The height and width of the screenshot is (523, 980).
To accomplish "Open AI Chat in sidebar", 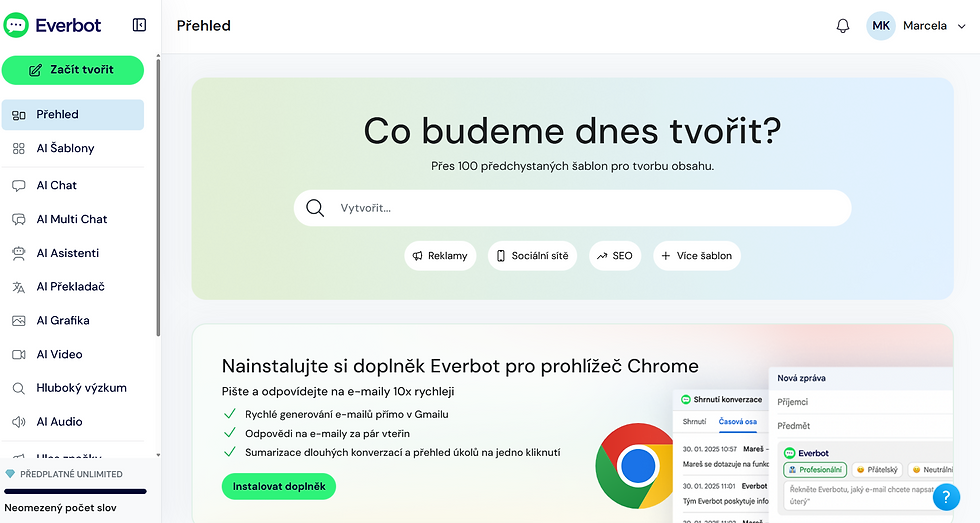I will pyautogui.click(x=72, y=185).
